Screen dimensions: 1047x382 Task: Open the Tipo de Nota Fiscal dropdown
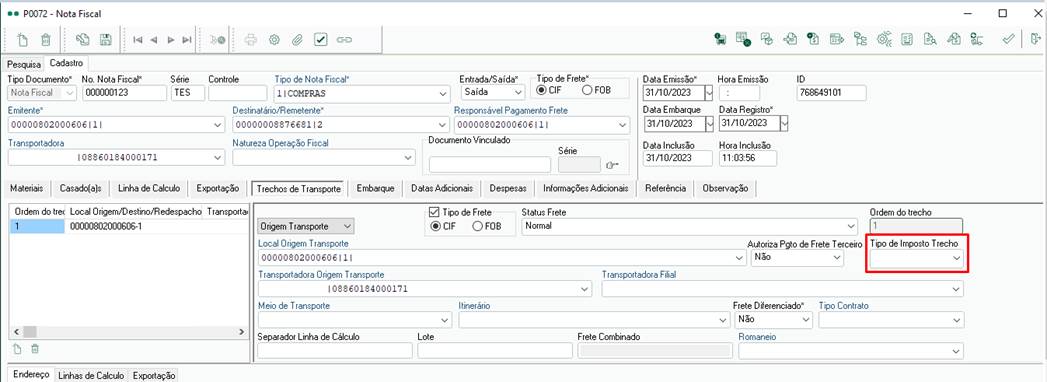[443, 93]
